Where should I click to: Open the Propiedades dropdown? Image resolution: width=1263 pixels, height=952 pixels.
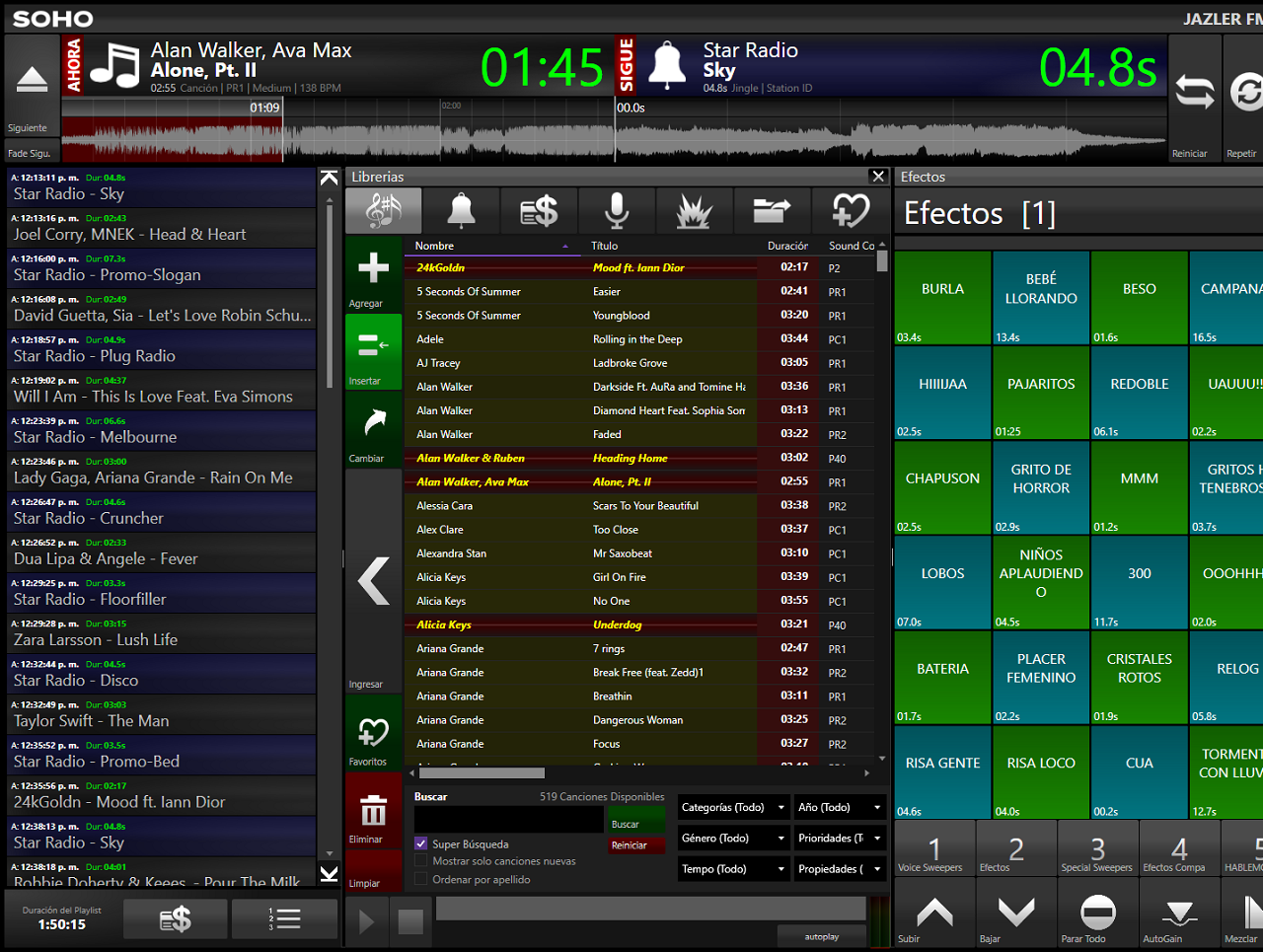(x=840, y=869)
